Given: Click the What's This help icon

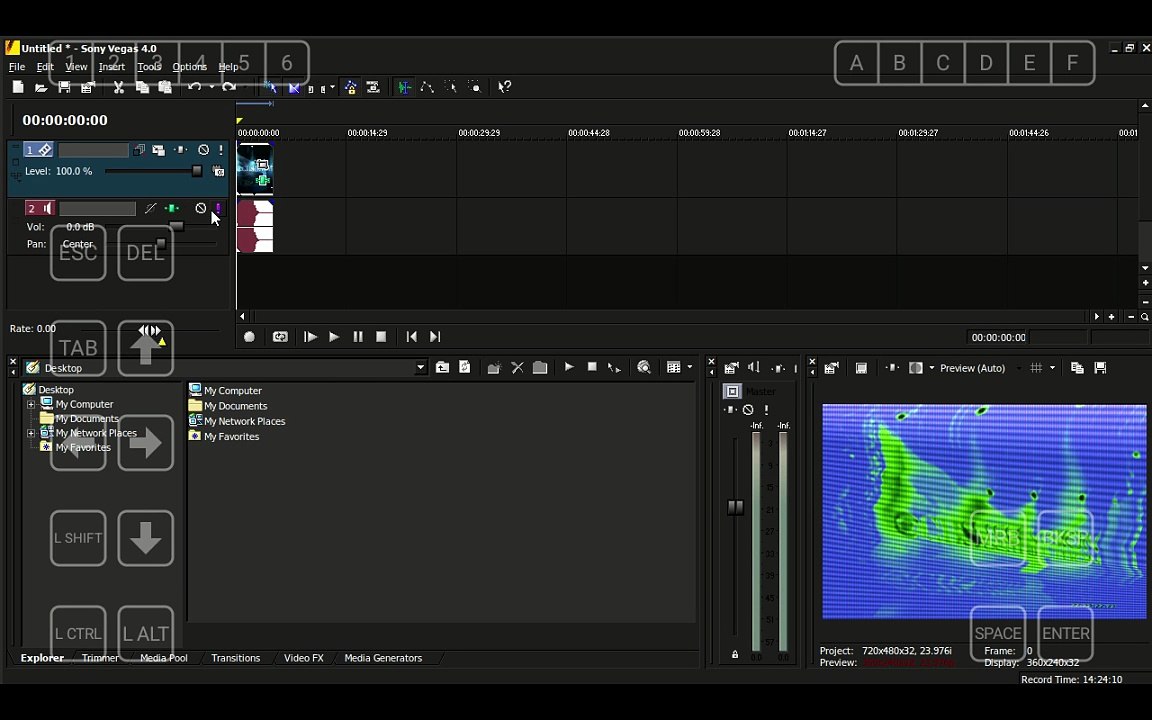Looking at the screenshot, I should click(x=504, y=87).
